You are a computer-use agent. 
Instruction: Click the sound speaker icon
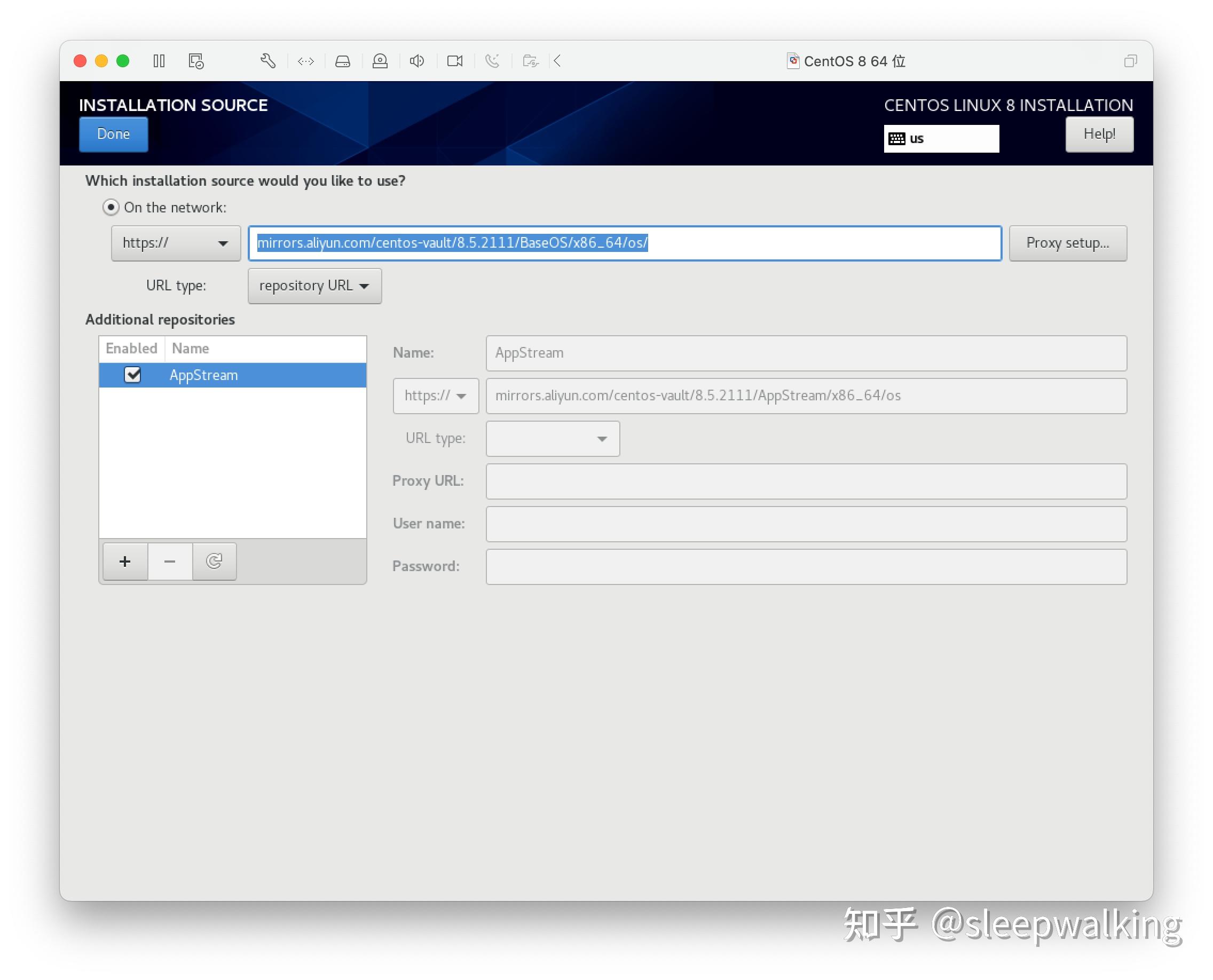[416, 61]
